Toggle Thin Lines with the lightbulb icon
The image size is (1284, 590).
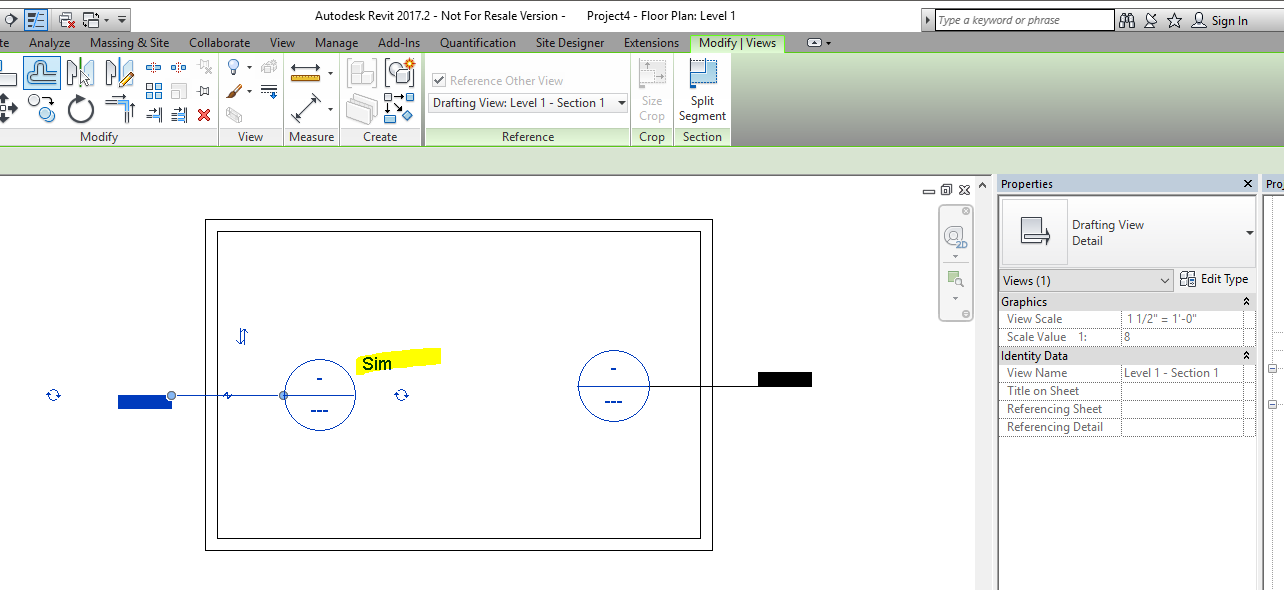point(234,66)
